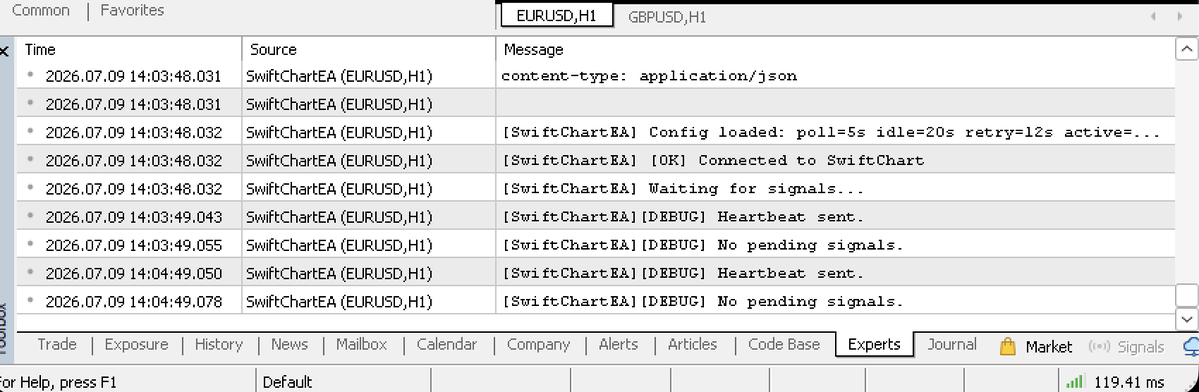Image resolution: width=1199 pixels, height=392 pixels.
Task: Open the Trade tab
Action: 57,345
